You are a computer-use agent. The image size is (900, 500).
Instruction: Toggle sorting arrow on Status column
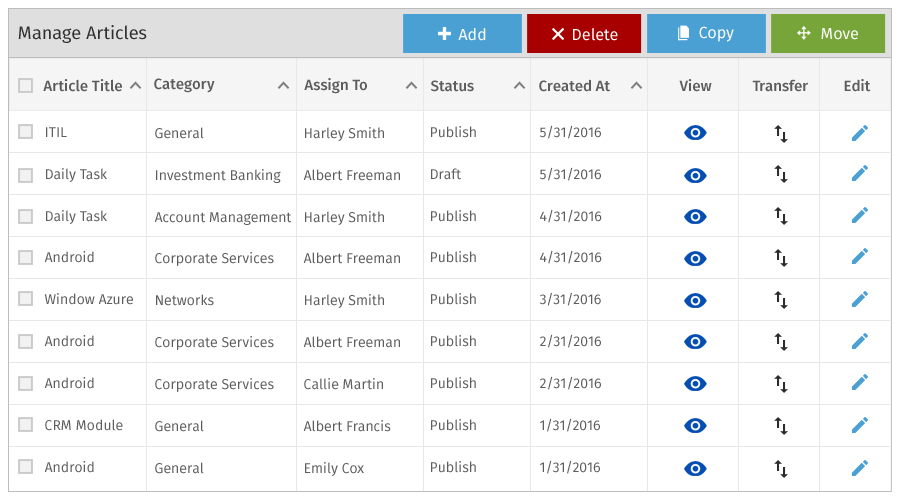click(519, 86)
